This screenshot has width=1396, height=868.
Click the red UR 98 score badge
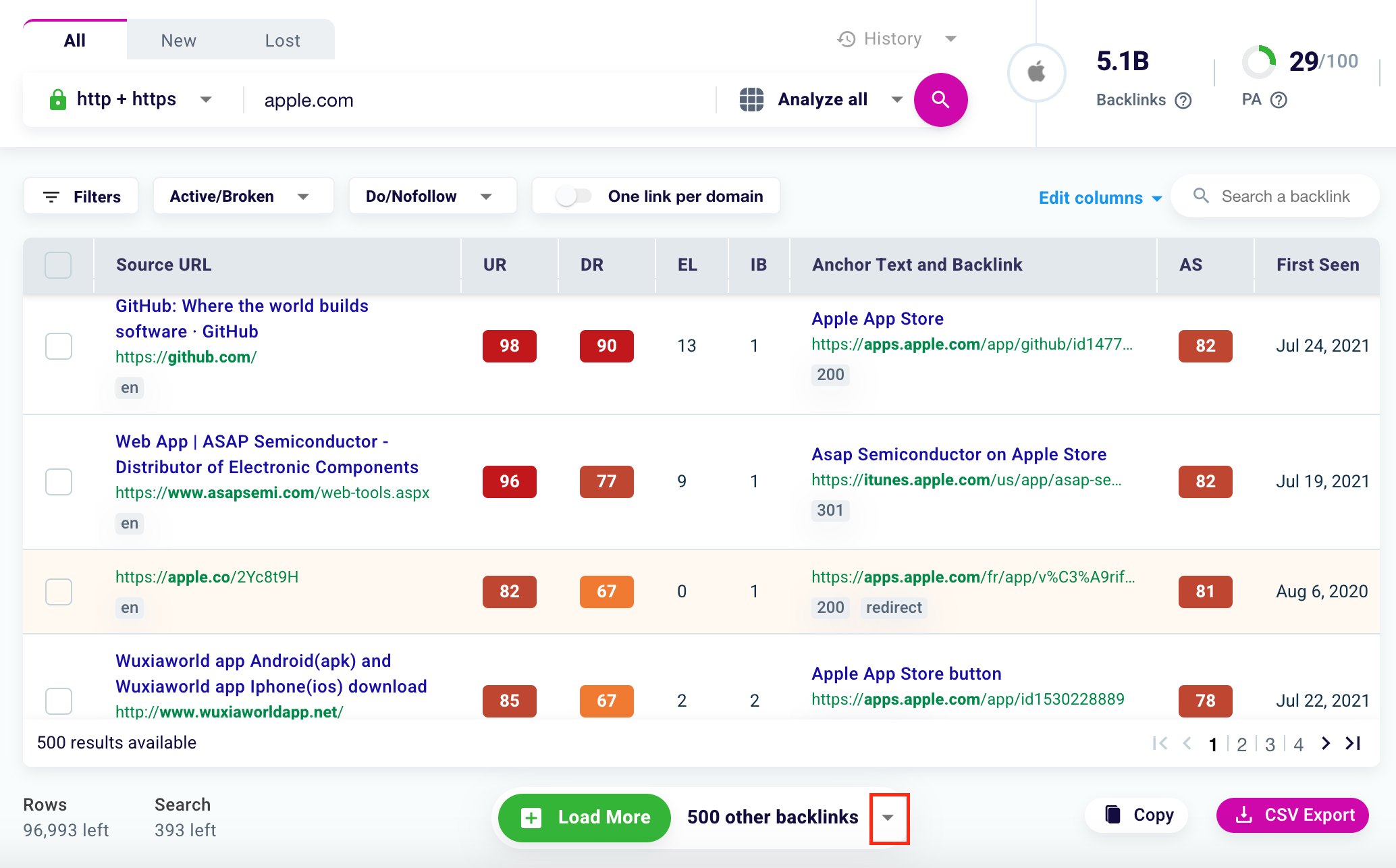coord(509,346)
